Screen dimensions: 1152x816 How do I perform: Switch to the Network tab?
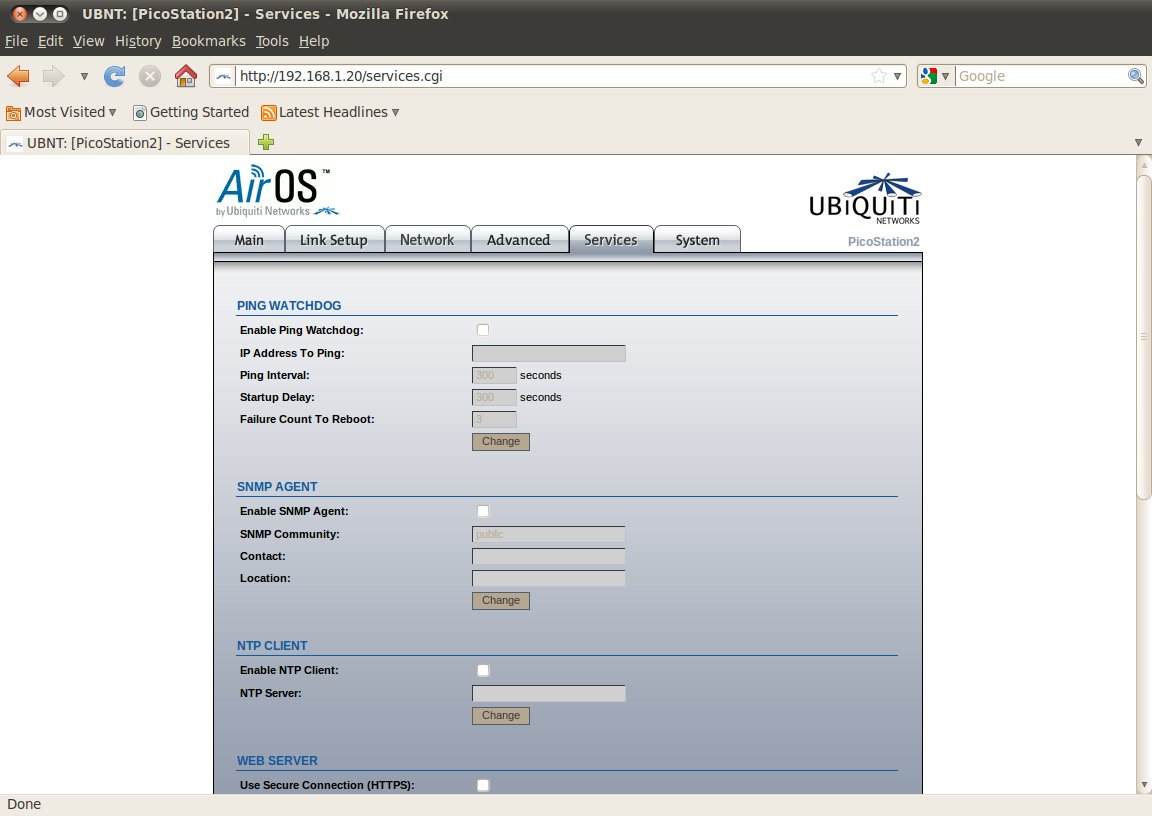[x=427, y=239]
